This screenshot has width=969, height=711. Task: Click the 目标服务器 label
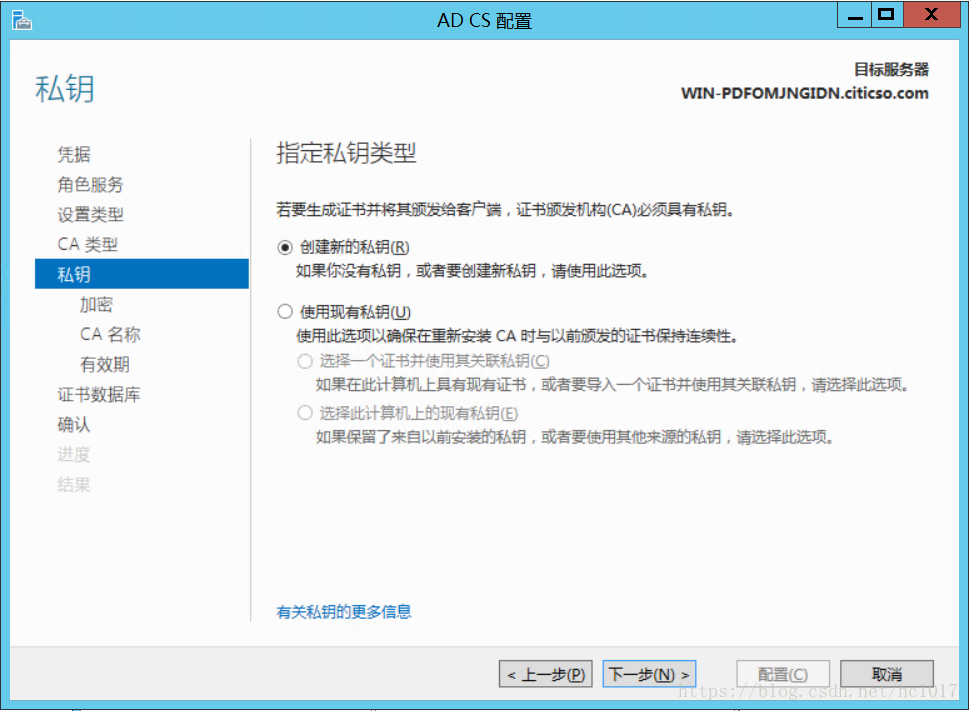click(891, 69)
